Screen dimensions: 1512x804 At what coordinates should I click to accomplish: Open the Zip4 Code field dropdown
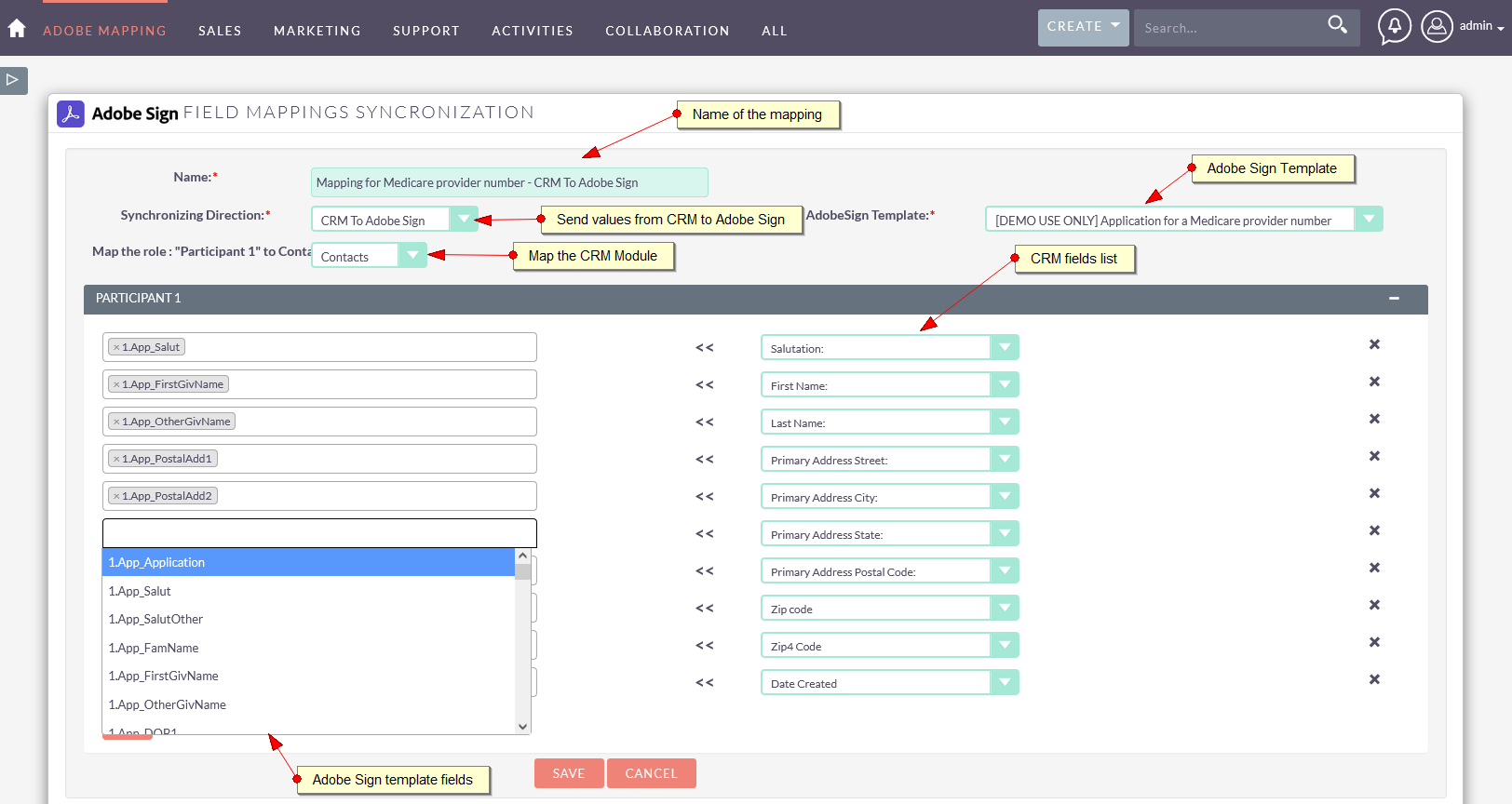889,645
